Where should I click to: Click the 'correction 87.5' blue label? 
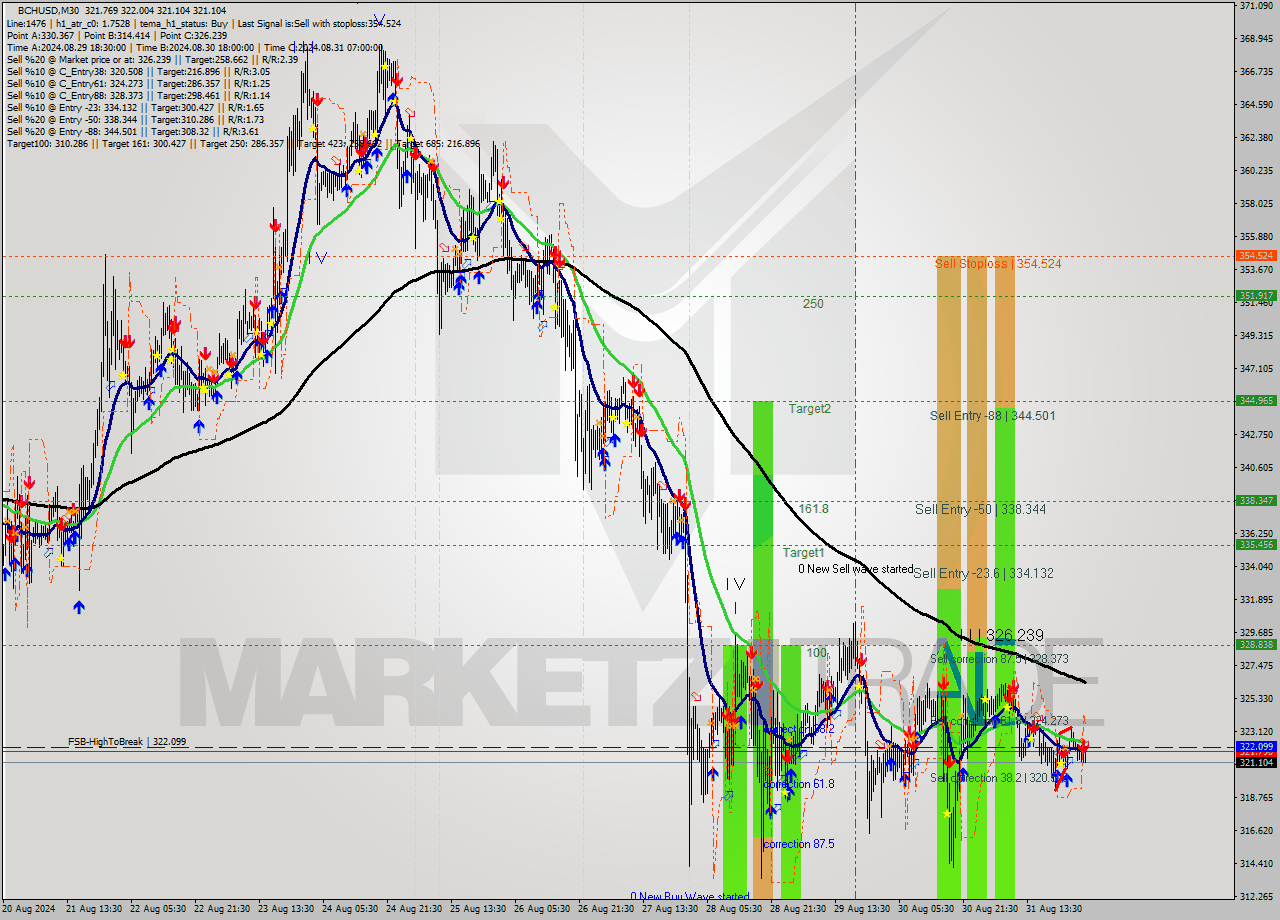[798, 844]
